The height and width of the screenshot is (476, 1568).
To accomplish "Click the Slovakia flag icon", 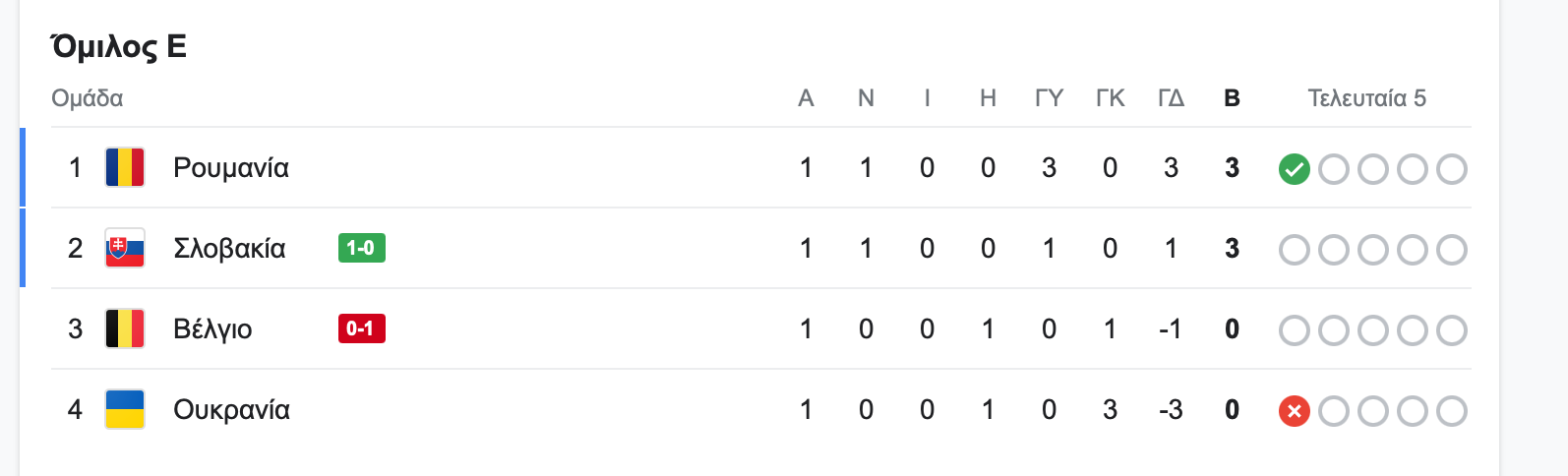I will click(x=125, y=248).
